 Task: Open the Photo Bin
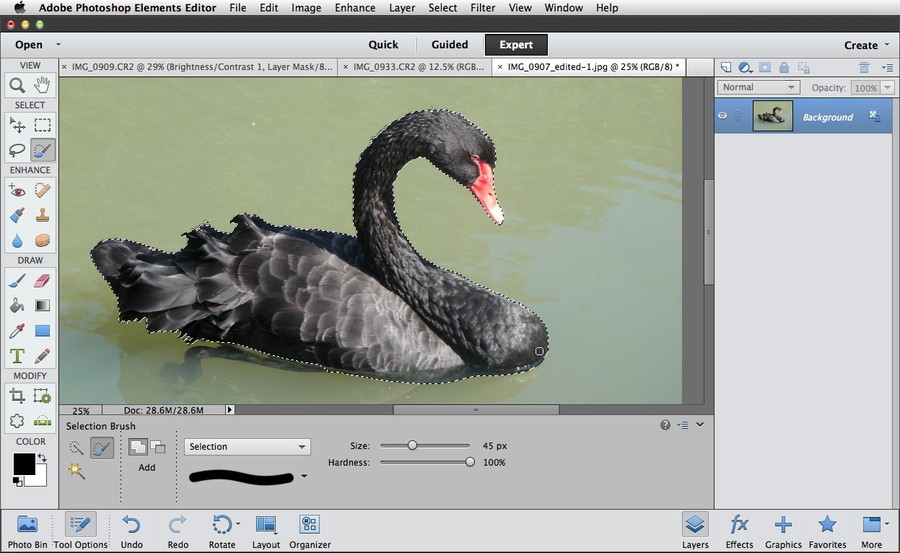27,532
